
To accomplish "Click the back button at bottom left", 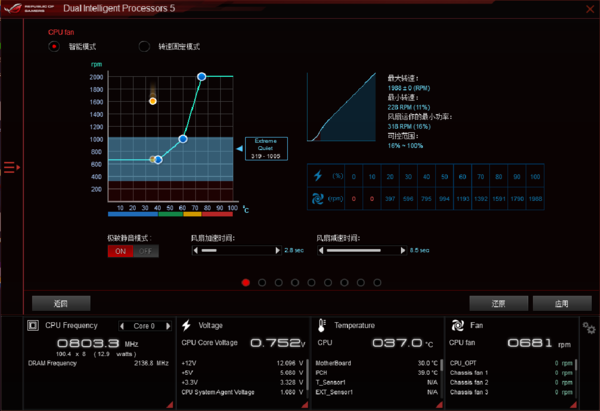I will [x=61, y=303].
